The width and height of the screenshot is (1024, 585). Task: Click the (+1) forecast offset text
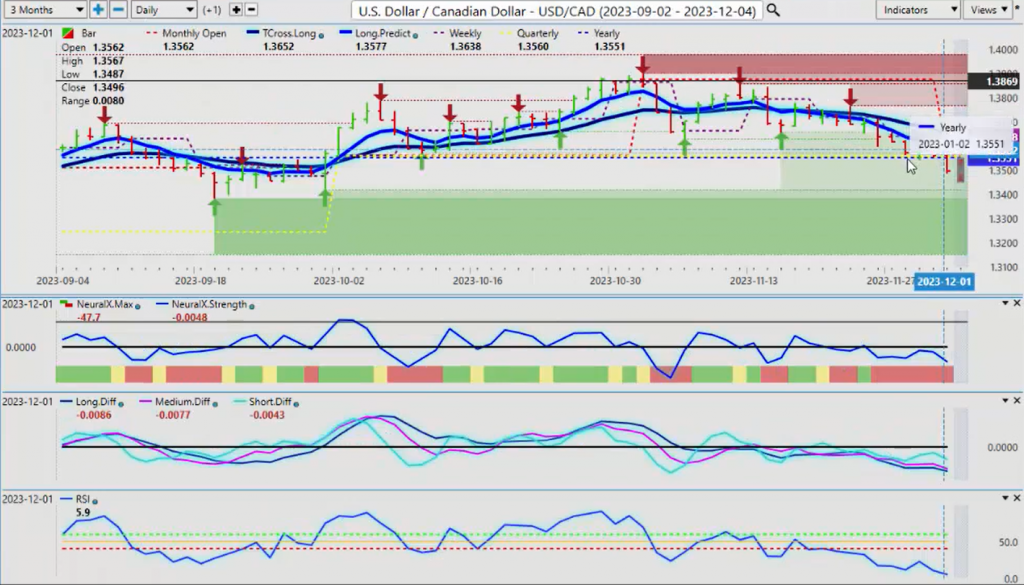click(212, 10)
